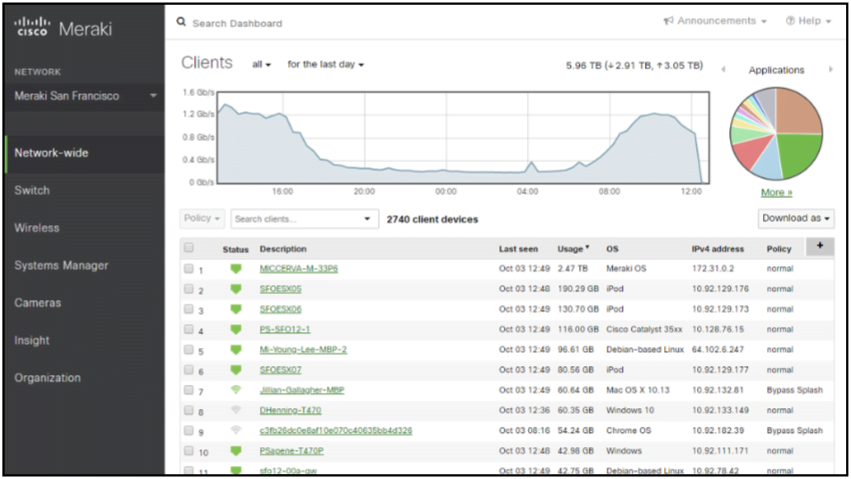Screen dimensions: 851x479
Task: Click the Search clients input field
Action: (x=295, y=219)
